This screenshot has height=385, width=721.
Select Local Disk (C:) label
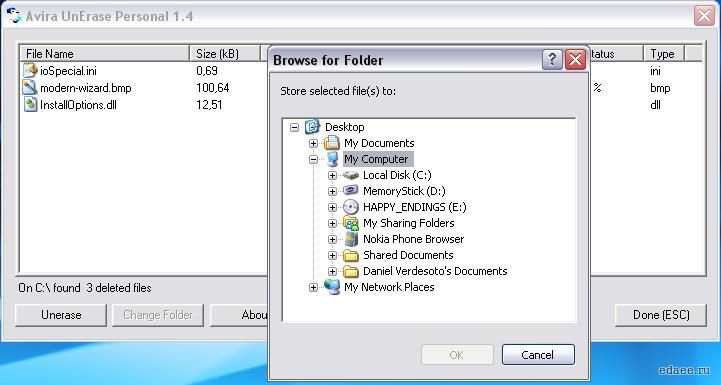coord(397,175)
